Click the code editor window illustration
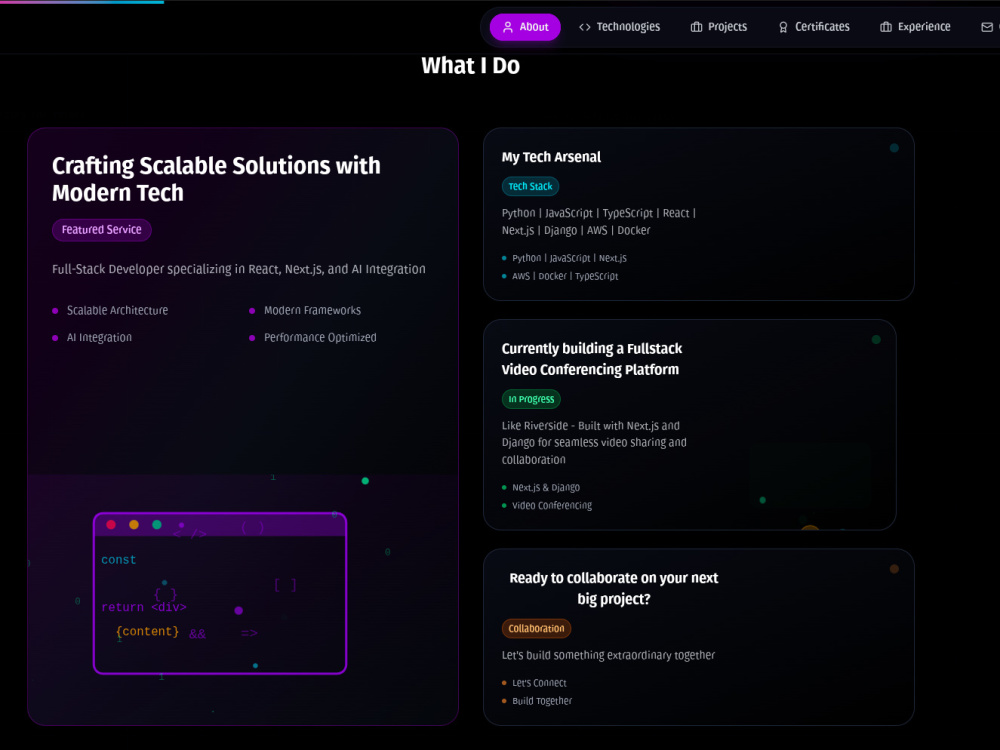 pos(220,593)
